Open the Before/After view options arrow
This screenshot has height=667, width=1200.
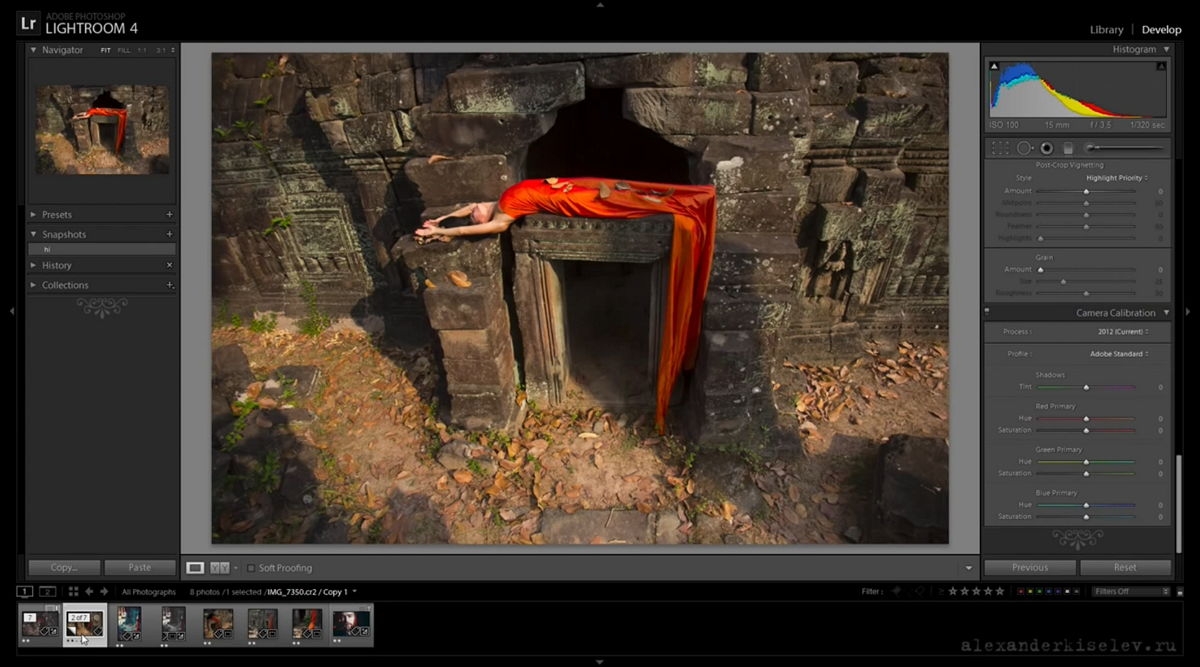pyautogui.click(x=236, y=568)
